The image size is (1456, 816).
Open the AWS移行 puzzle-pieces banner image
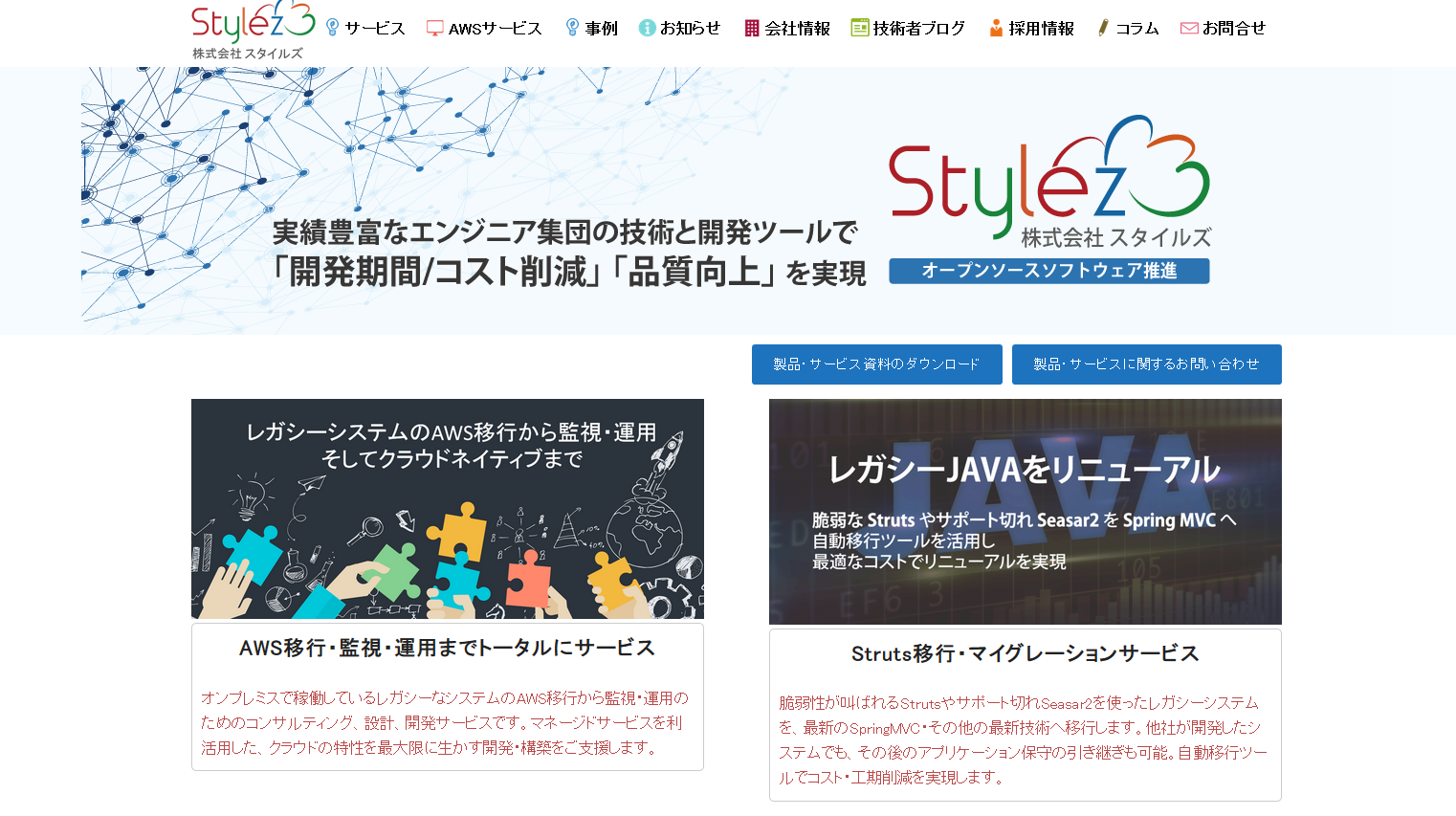448,509
